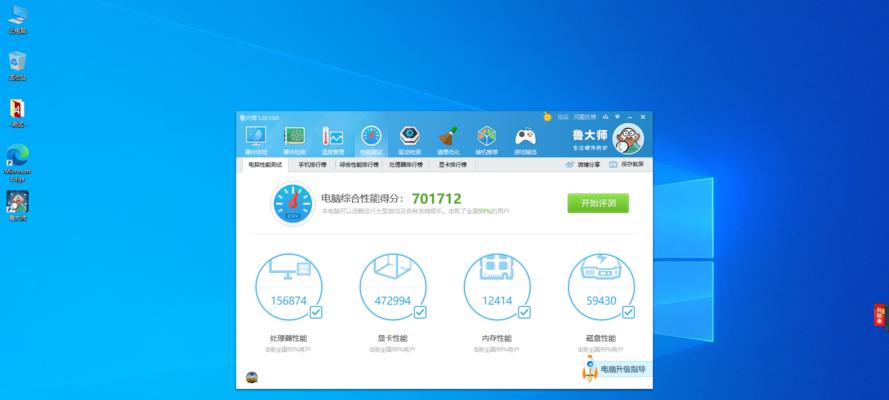The image size is (889, 400).
Task: Click the graphics card cube icon
Action: coord(393,266)
